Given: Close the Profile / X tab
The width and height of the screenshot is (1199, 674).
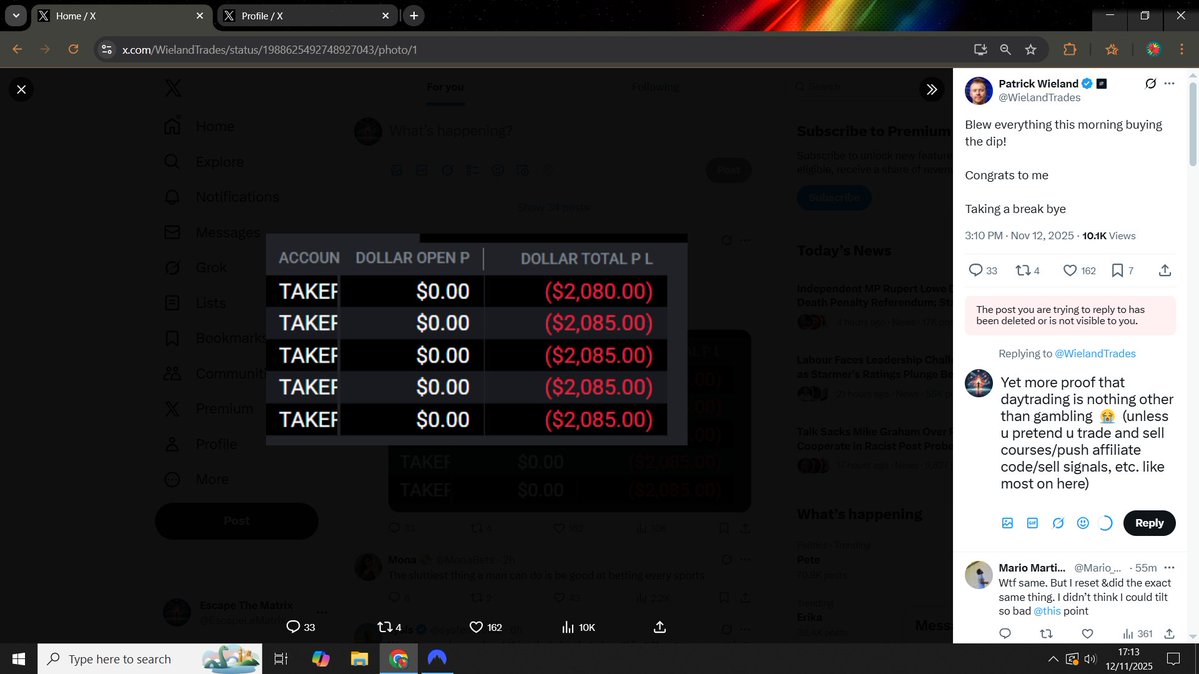Looking at the screenshot, I should 385,15.
